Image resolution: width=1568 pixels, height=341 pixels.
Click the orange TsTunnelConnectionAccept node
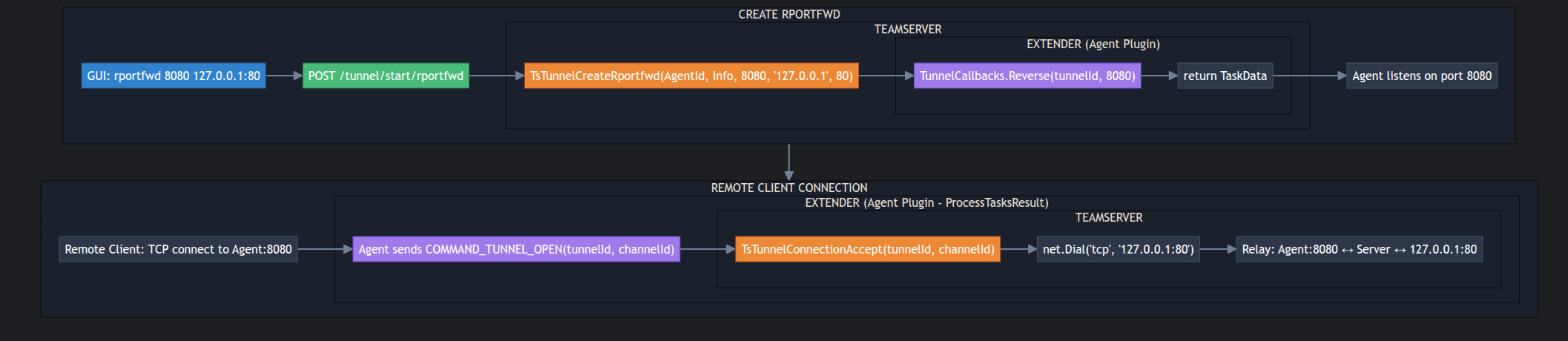pyautogui.click(x=868, y=249)
